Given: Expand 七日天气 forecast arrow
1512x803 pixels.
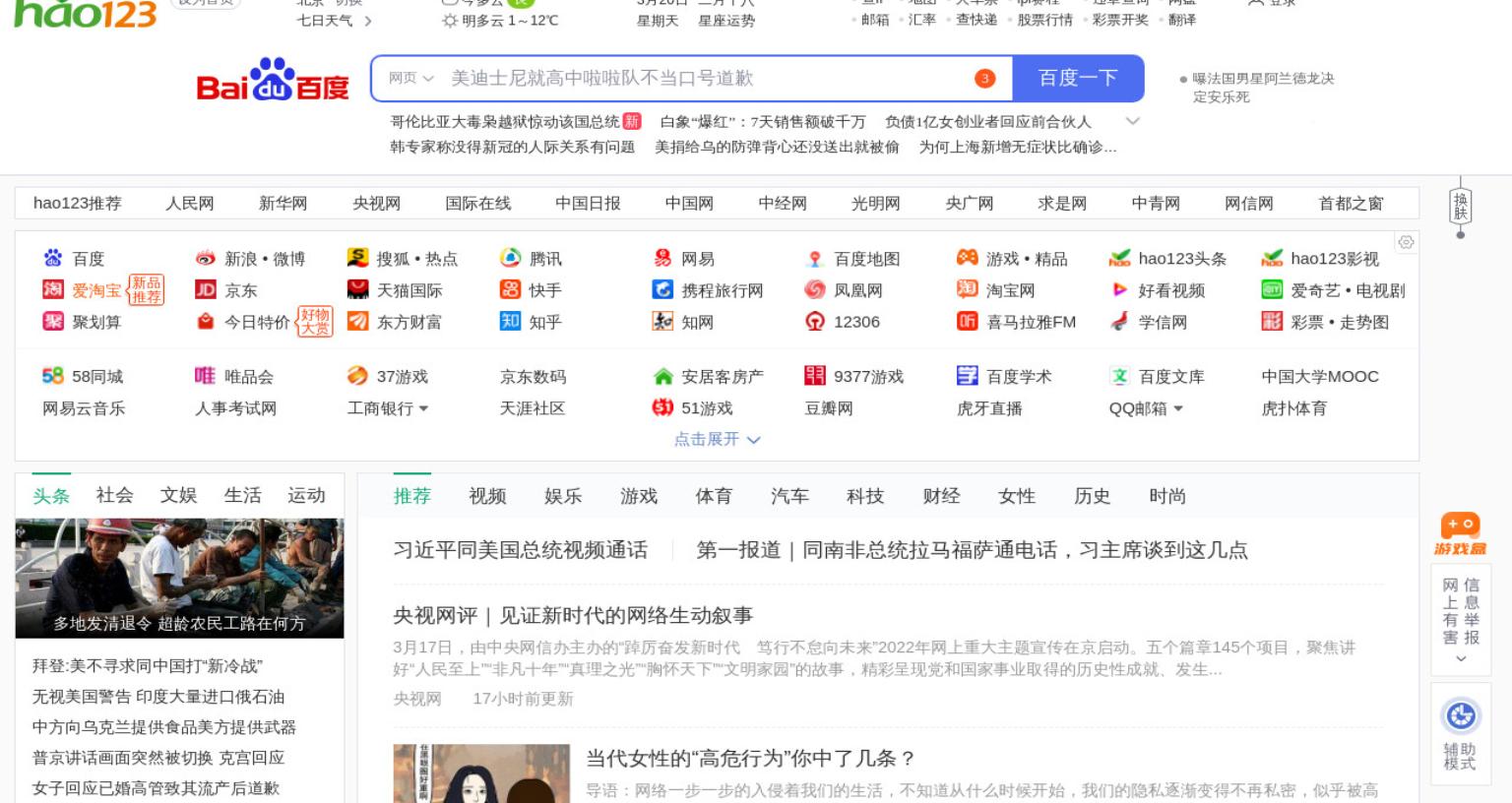Looking at the screenshot, I should (x=368, y=21).
